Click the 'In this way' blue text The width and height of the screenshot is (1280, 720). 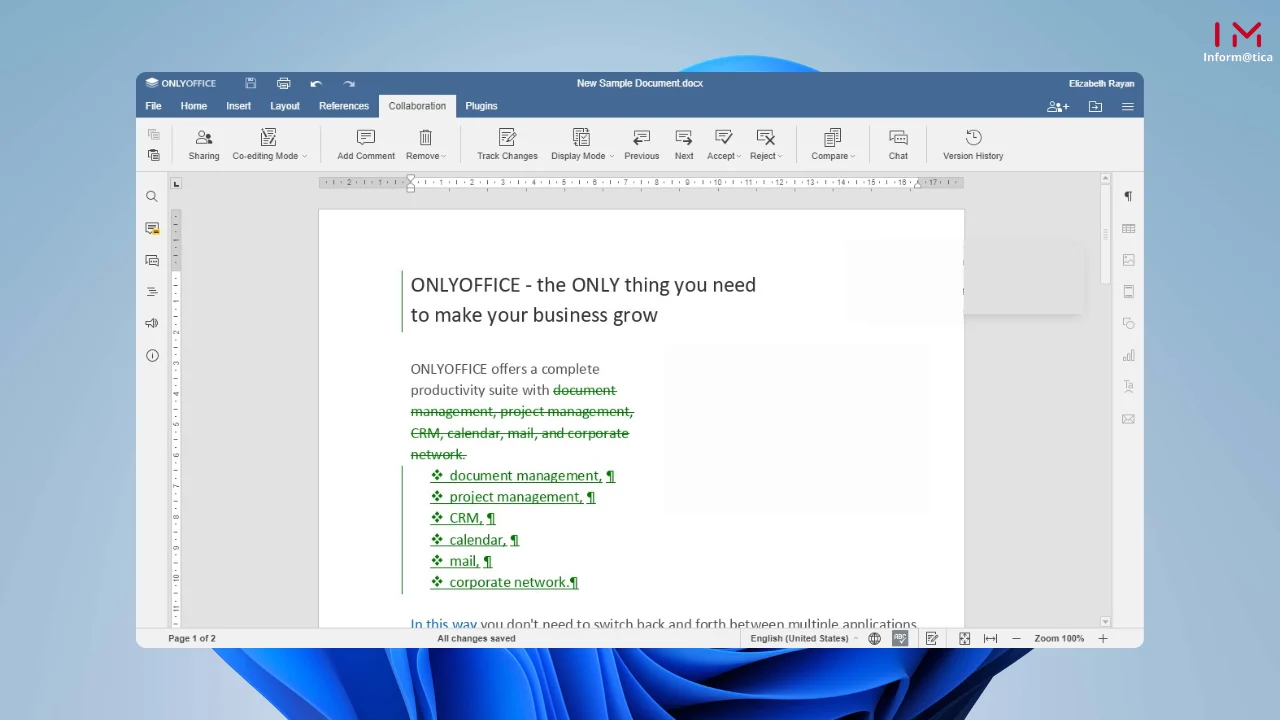tap(443, 624)
